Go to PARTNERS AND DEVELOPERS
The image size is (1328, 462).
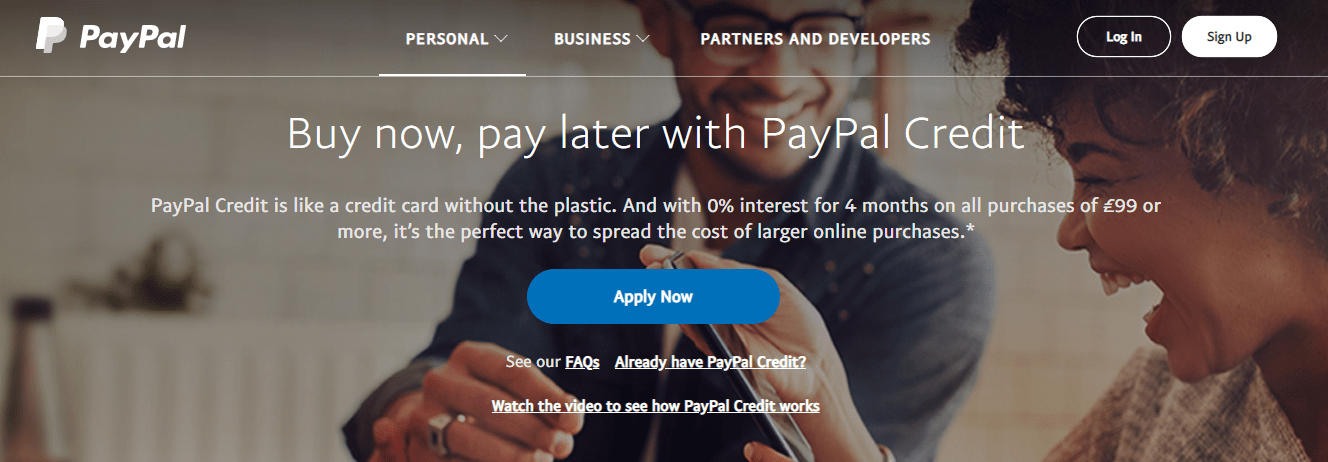pos(815,39)
